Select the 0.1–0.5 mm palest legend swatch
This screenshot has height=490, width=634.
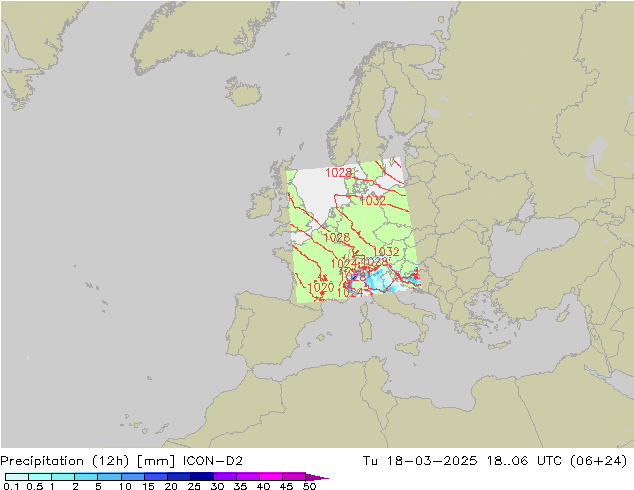(x=17, y=477)
